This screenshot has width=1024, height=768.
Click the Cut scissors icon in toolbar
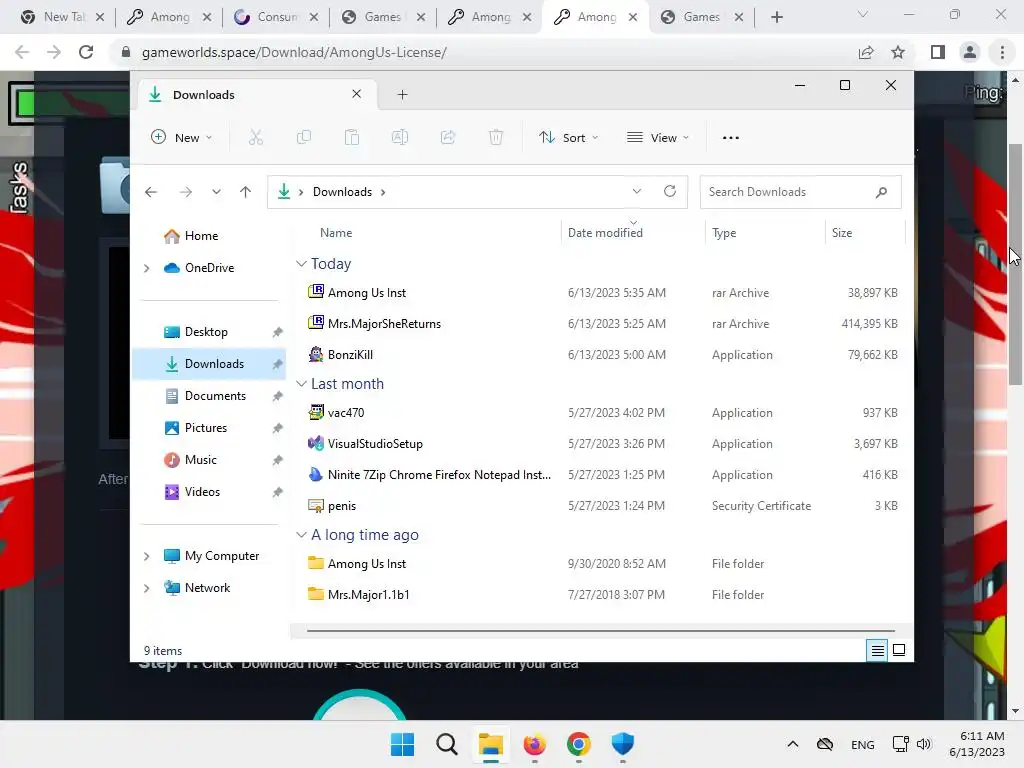coord(255,137)
